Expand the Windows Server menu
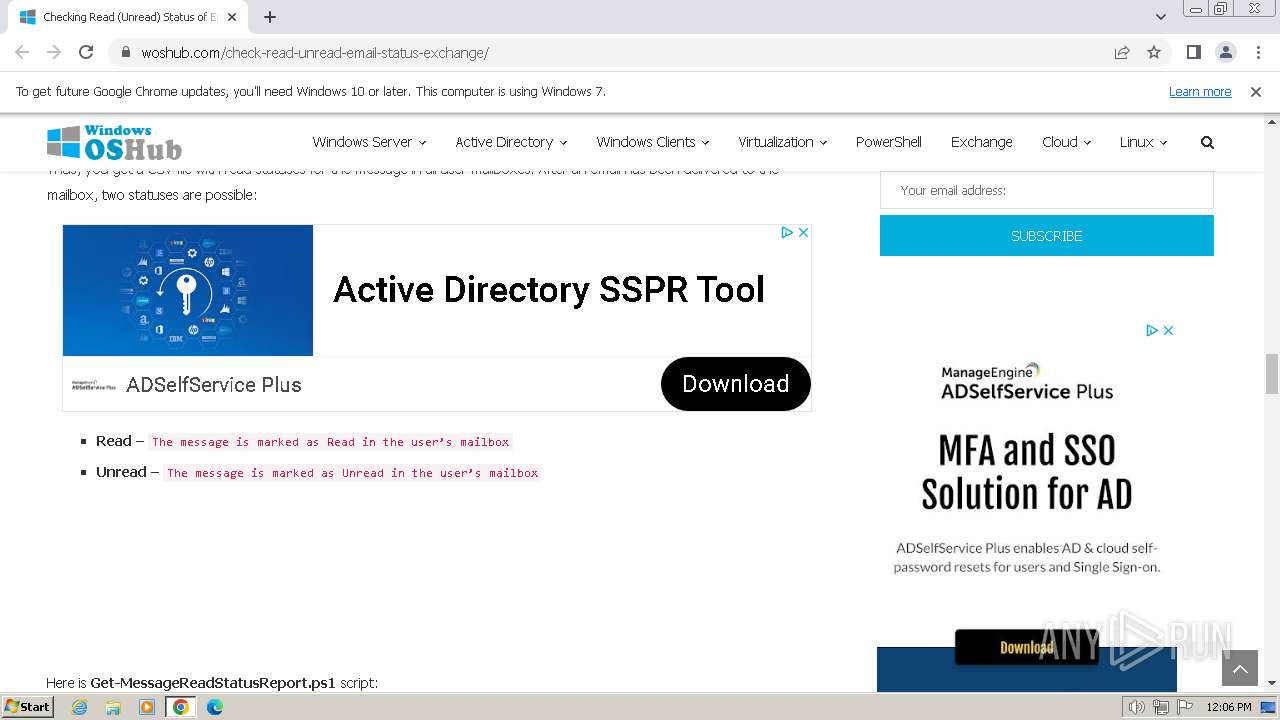This screenshot has width=1280, height=720. (x=369, y=142)
